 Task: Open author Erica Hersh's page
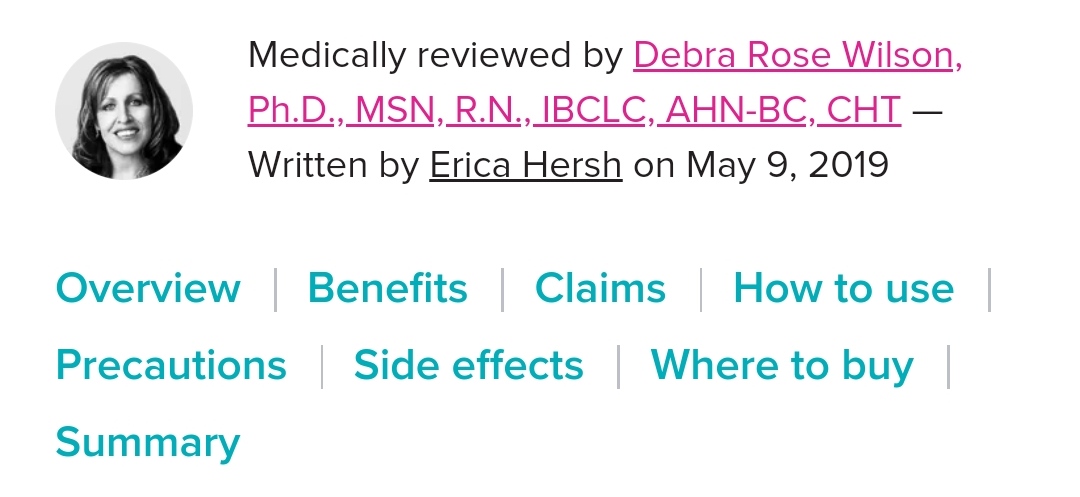coord(526,164)
